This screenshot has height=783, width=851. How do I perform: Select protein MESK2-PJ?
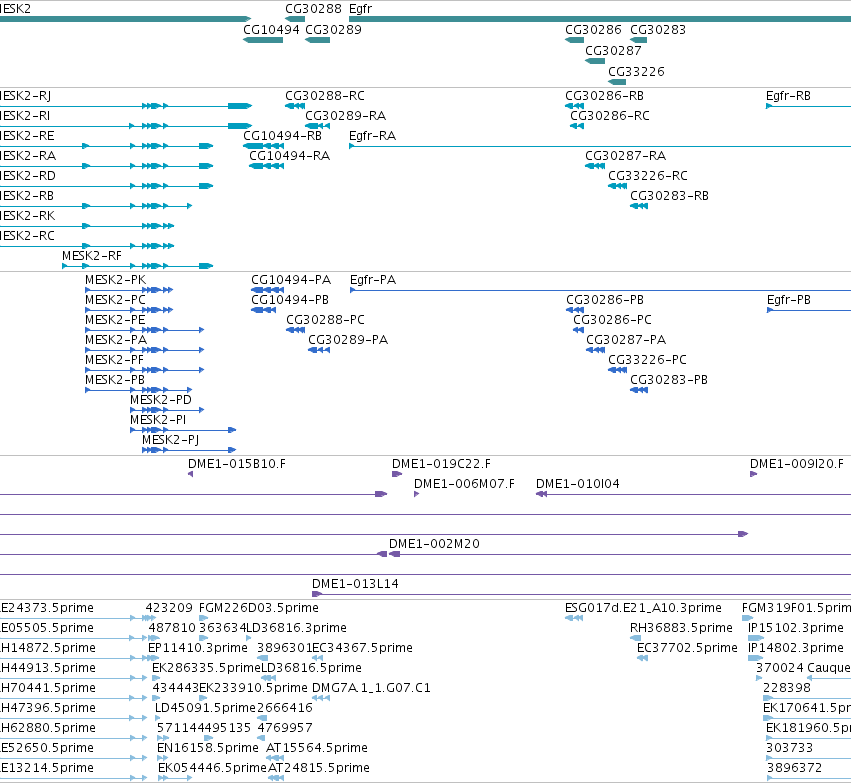click(170, 440)
